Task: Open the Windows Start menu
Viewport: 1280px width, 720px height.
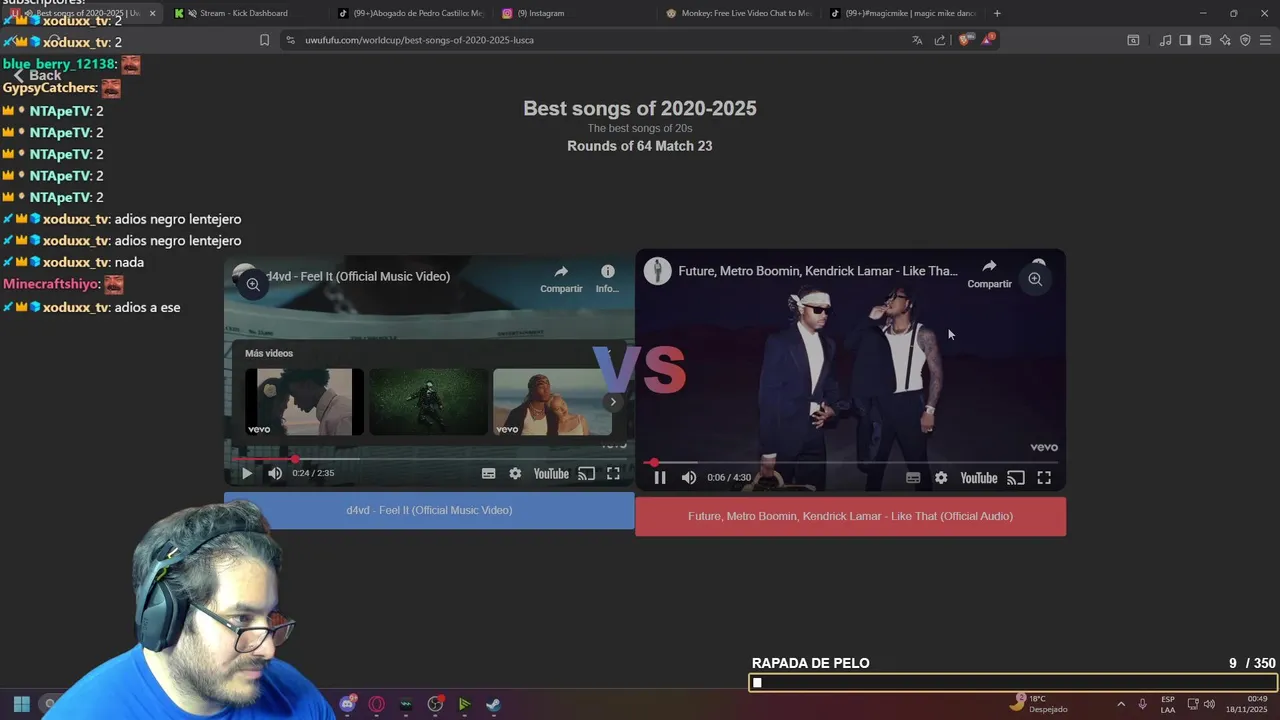Action: (x=21, y=704)
